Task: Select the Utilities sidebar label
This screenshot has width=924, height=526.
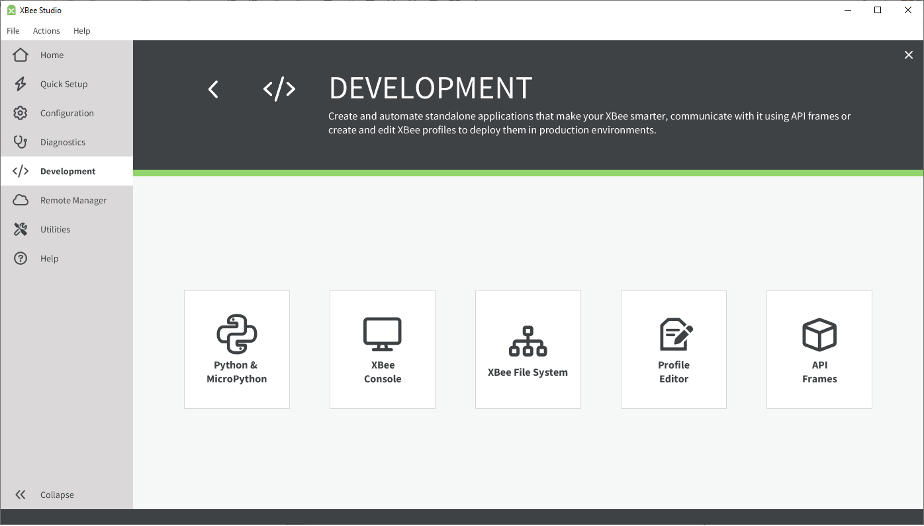Action: coord(55,229)
